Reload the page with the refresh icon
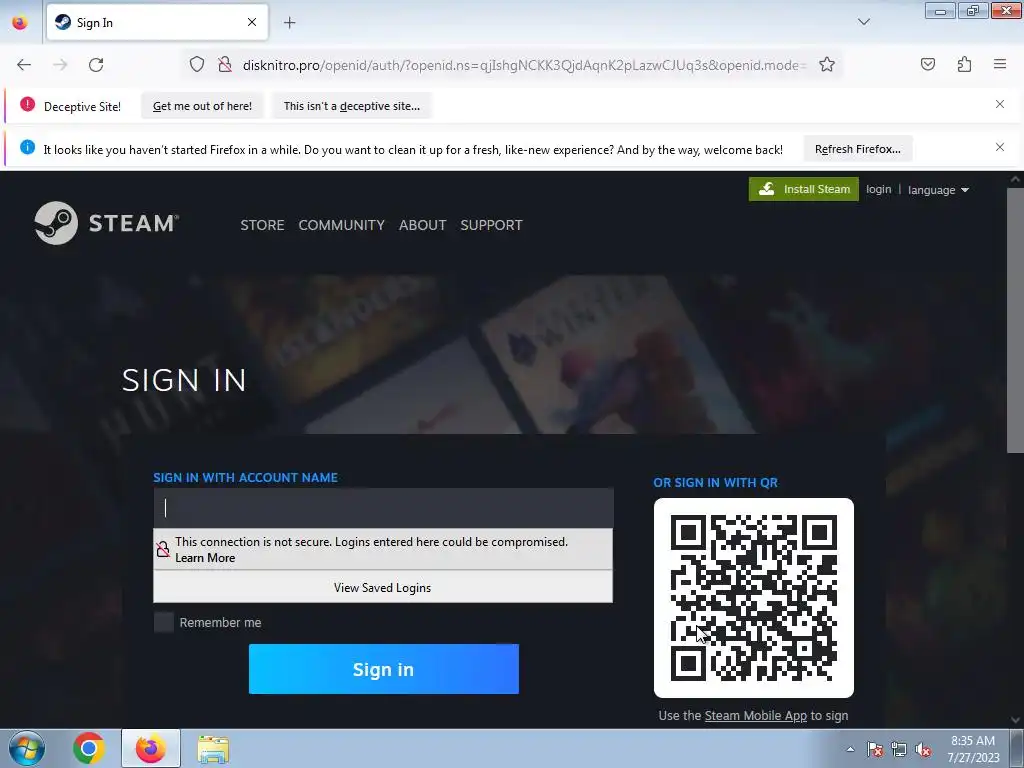This screenshot has width=1024, height=768. pyautogui.click(x=96, y=65)
